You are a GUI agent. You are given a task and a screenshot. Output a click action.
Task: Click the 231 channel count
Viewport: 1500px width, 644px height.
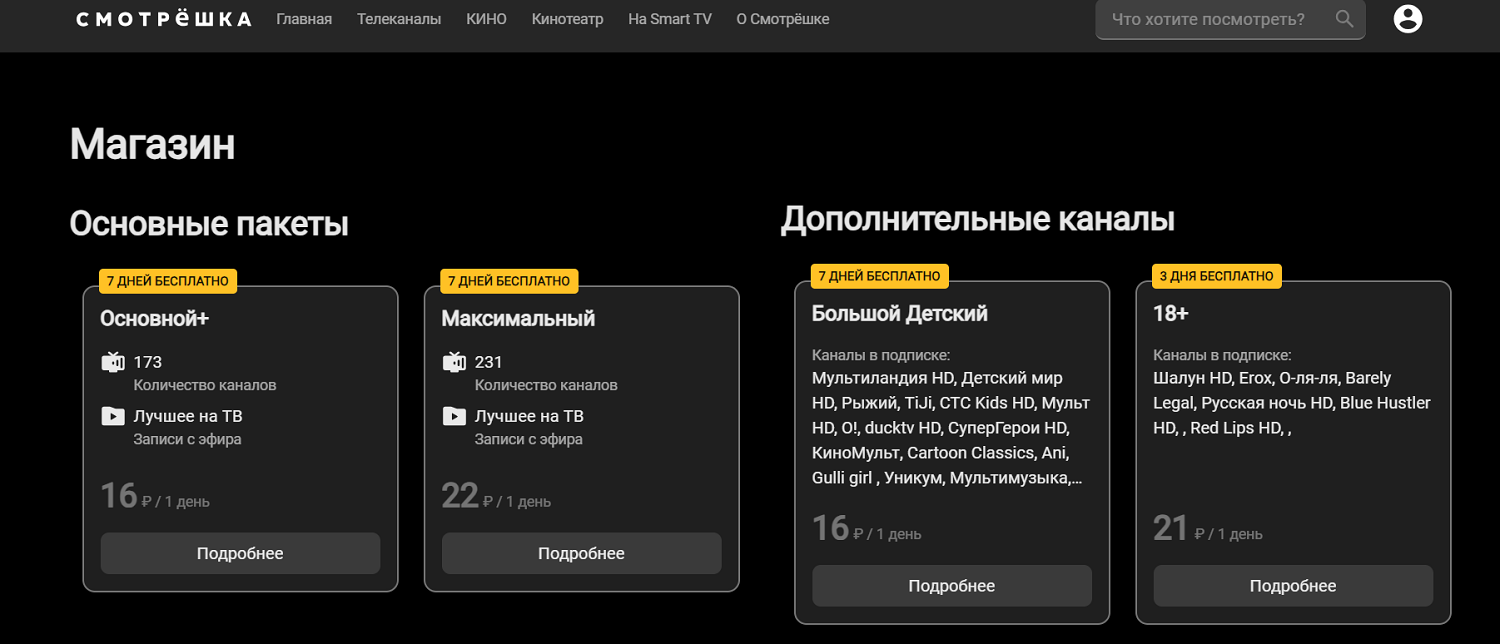[x=489, y=362]
